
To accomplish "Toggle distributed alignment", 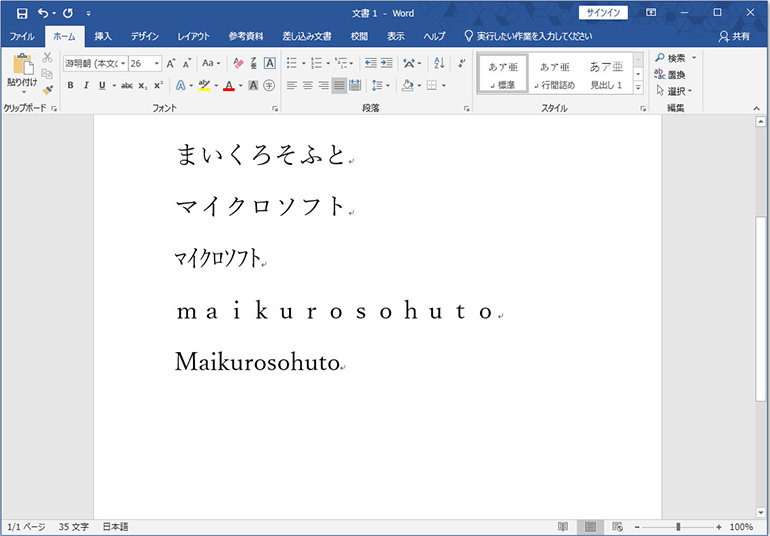I will pos(355,85).
